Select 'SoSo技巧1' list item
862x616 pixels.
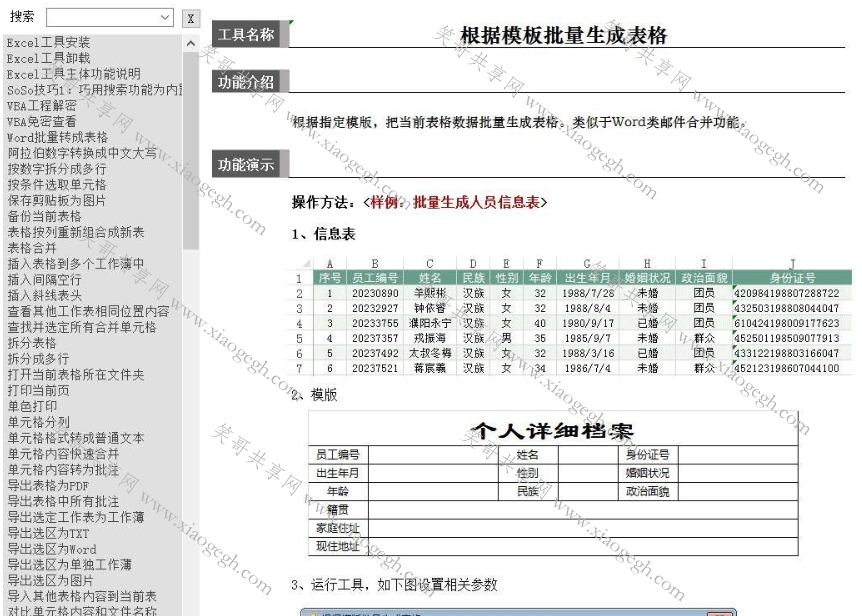tap(93, 90)
